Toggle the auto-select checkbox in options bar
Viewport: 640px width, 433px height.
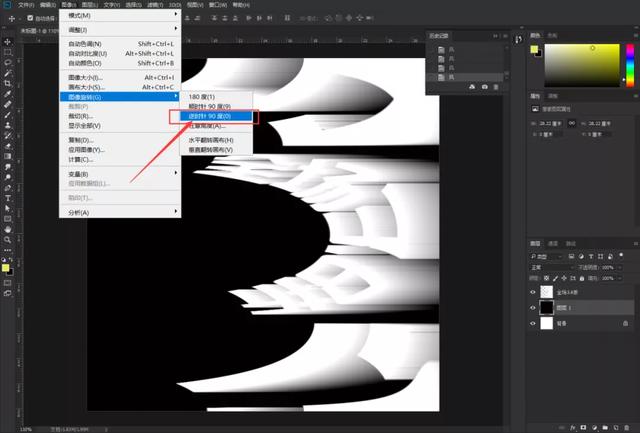tap(30, 18)
